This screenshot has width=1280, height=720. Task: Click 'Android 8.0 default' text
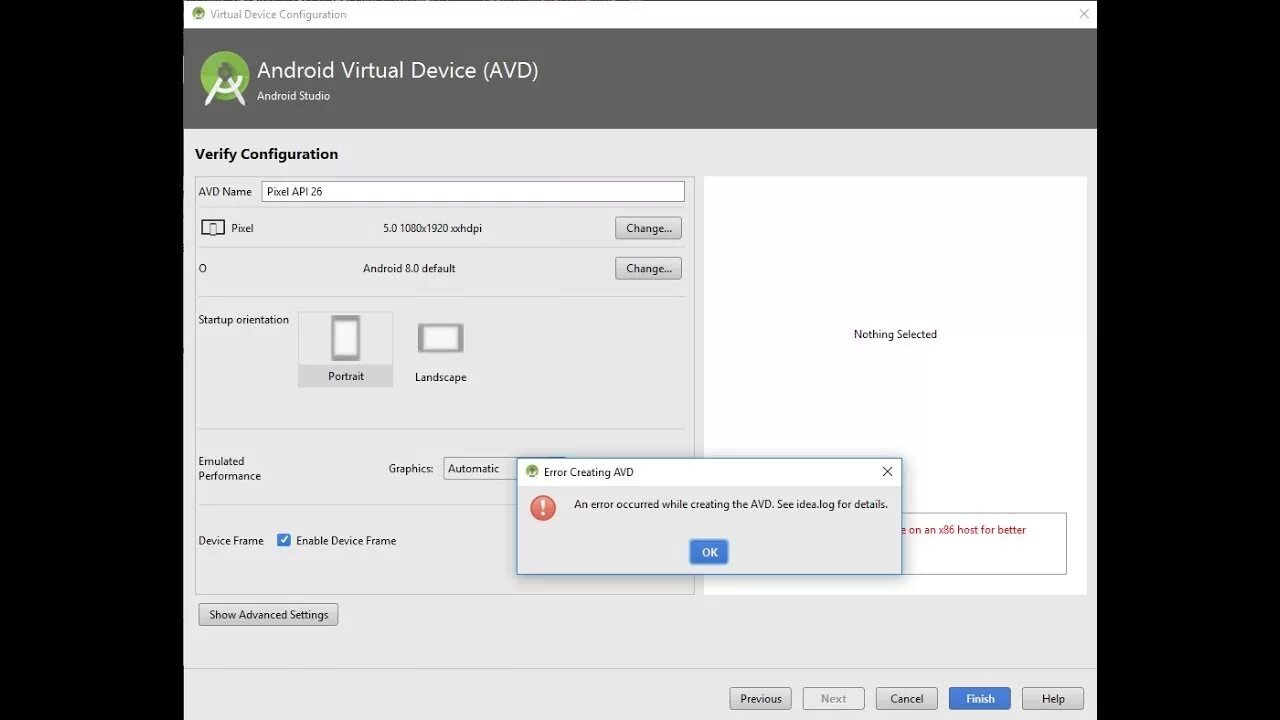click(x=409, y=268)
